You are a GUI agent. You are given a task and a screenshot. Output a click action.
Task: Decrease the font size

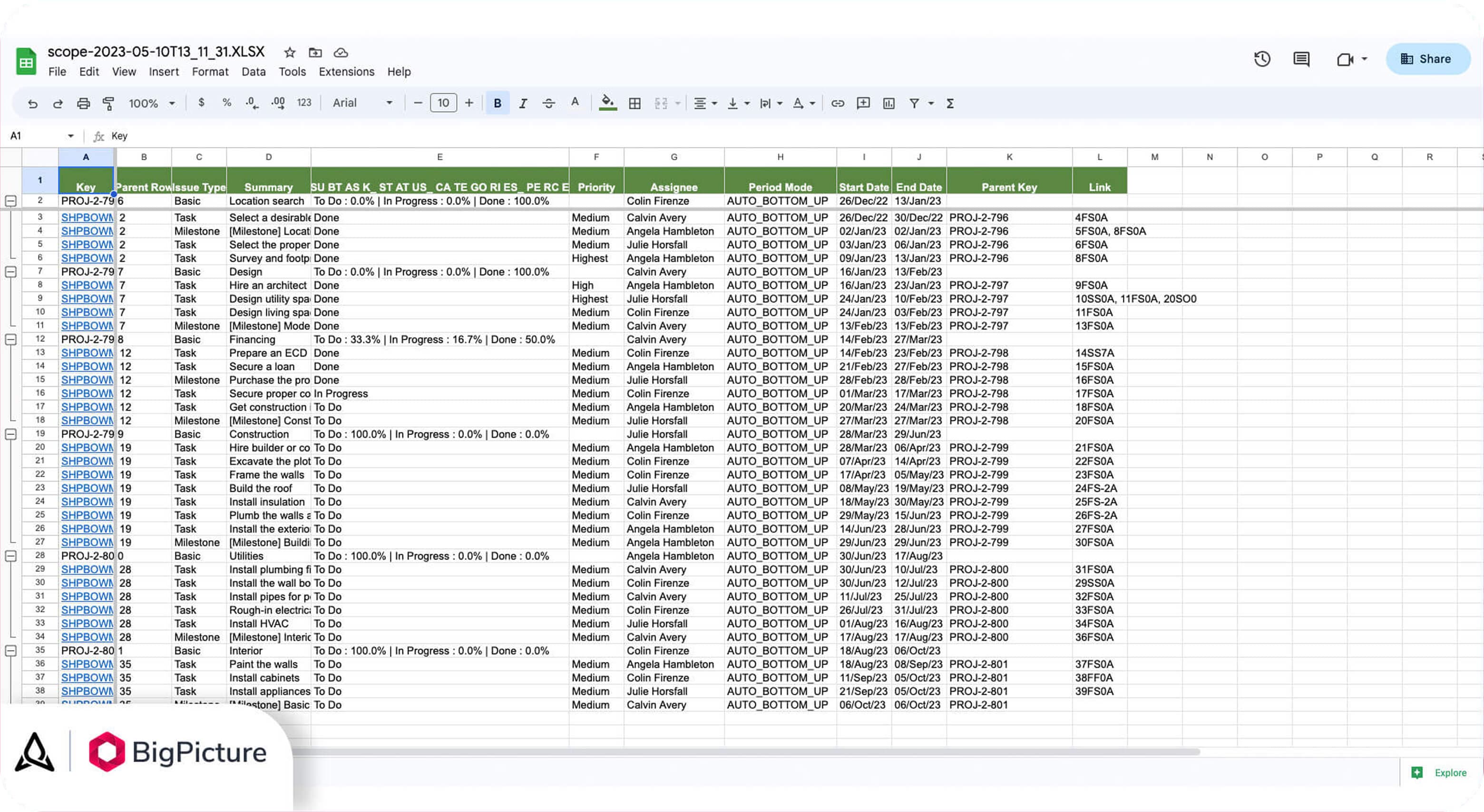click(418, 103)
